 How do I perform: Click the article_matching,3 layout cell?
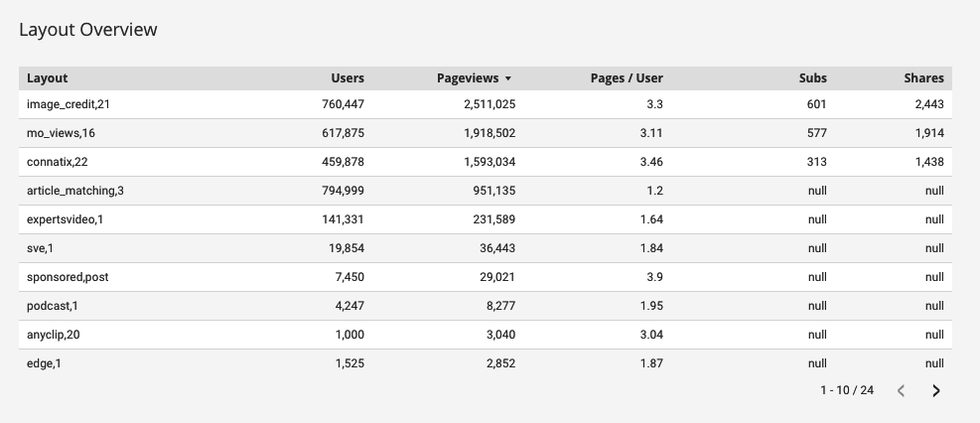click(x=75, y=191)
